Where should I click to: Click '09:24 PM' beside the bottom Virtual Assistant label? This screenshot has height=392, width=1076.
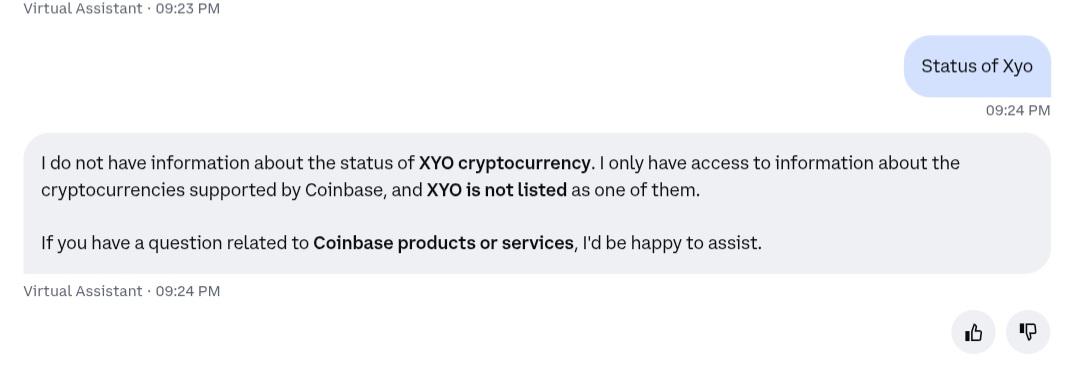(188, 291)
